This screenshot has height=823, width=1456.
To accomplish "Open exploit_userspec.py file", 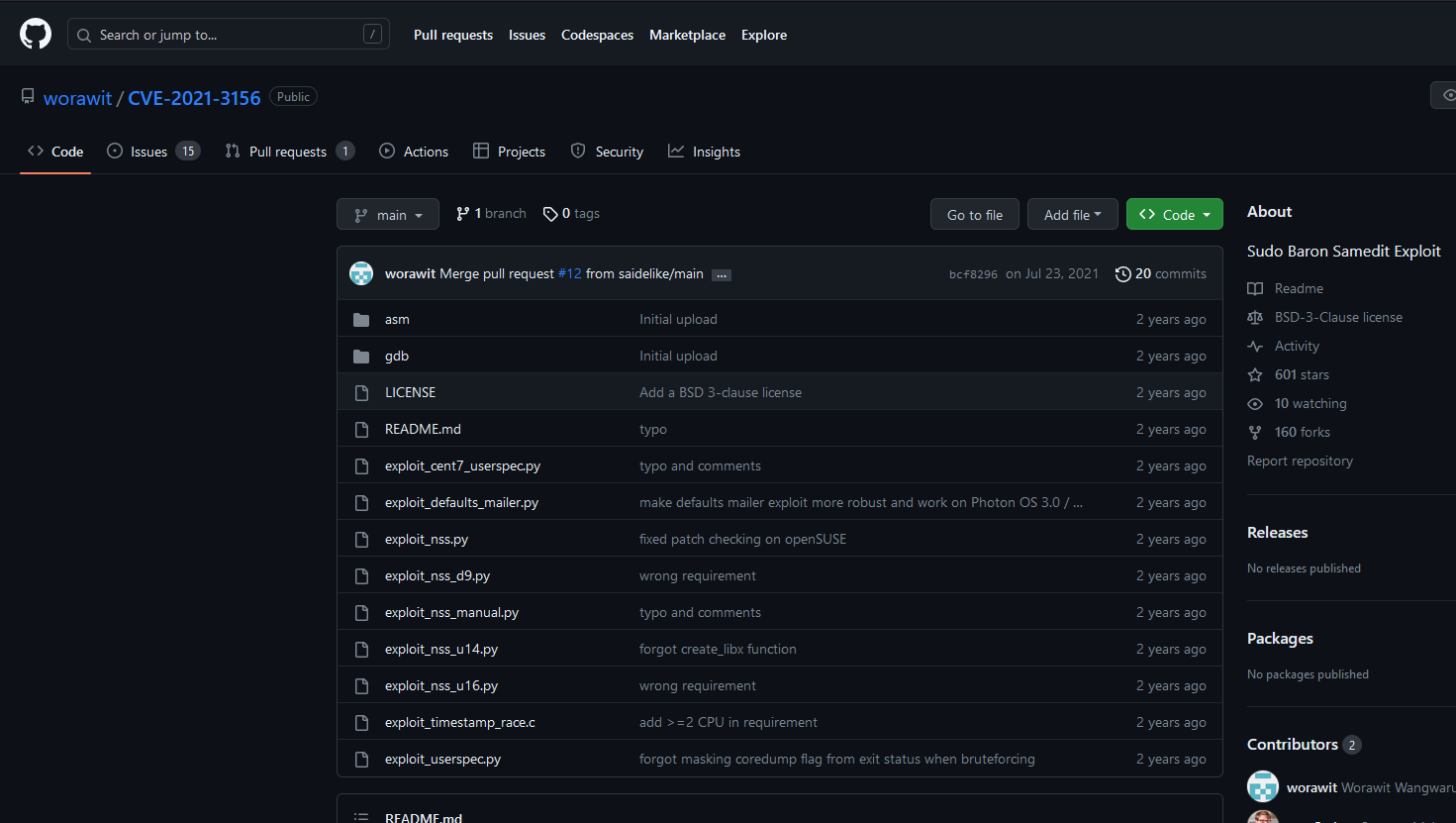I will pyautogui.click(x=442, y=760).
